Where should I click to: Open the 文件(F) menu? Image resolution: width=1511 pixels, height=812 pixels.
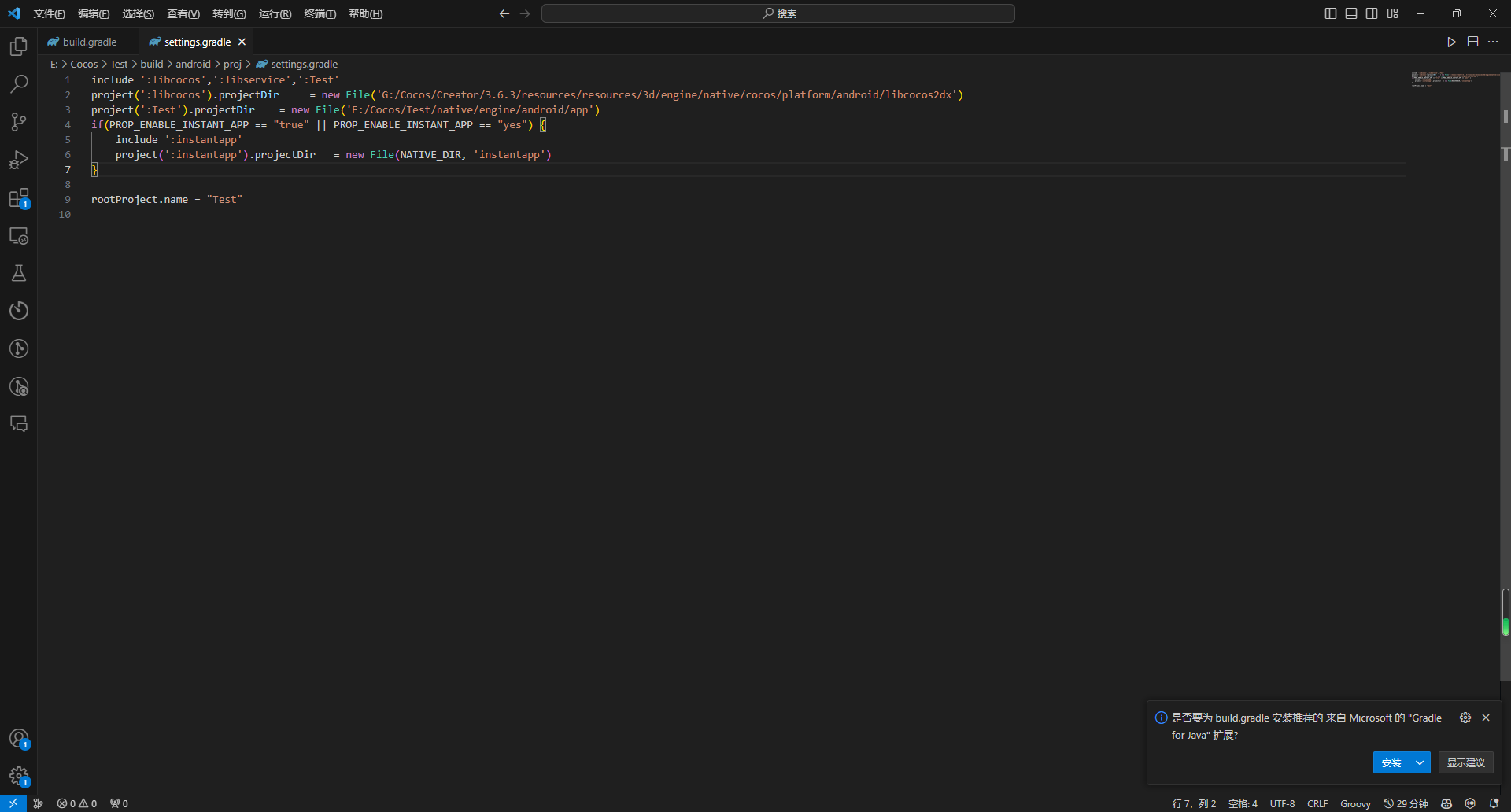point(50,13)
